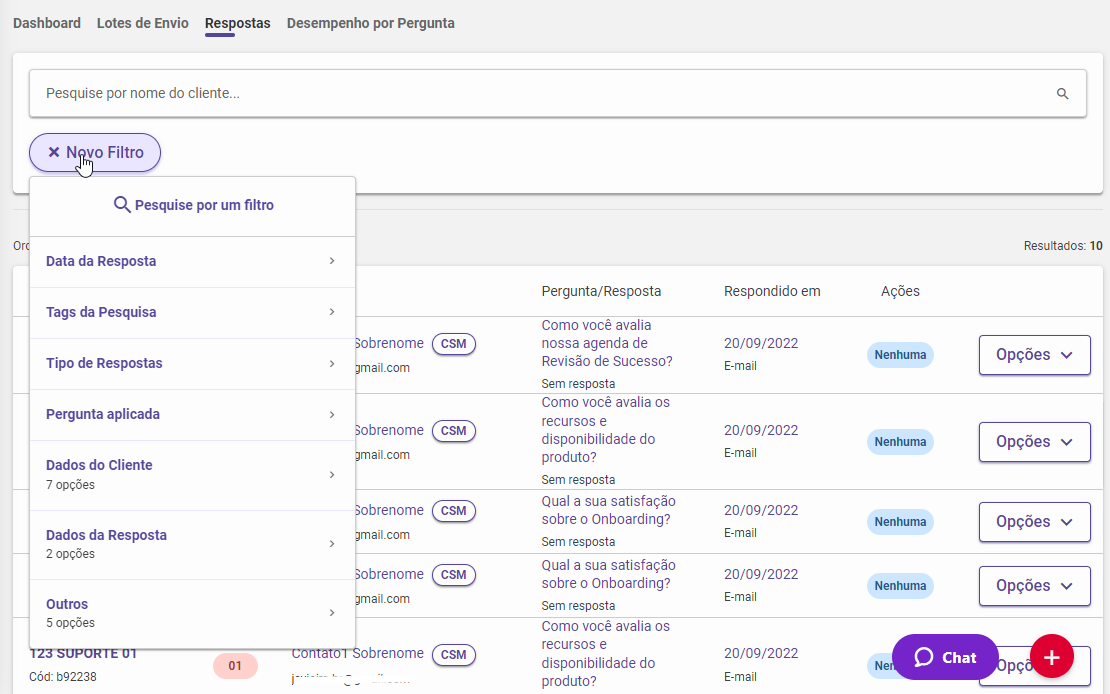
Task: Switch to the Dashboard tab
Action: pos(47,23)
